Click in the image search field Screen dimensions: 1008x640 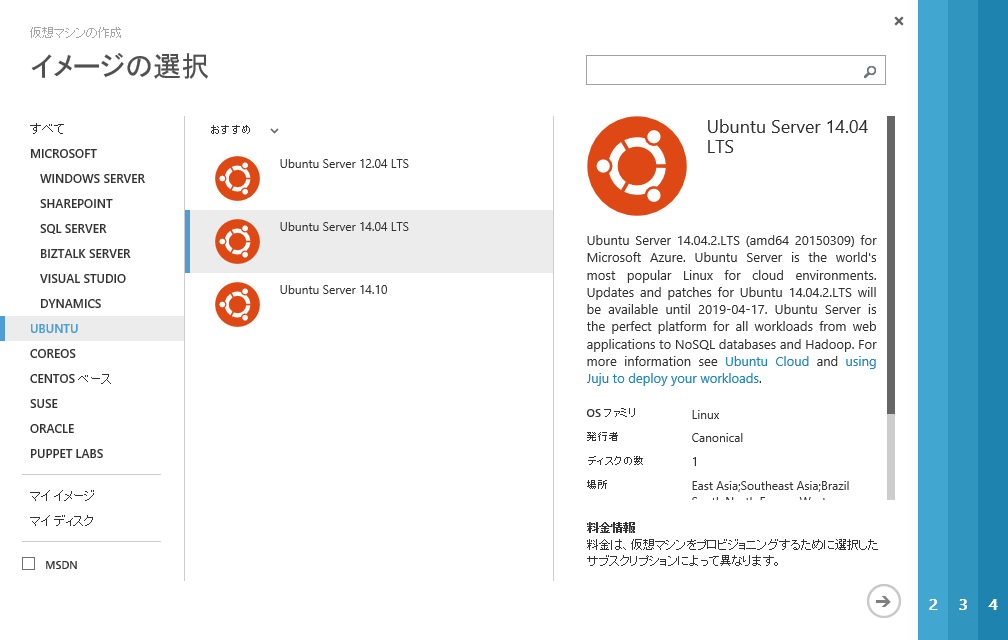click(x=720, y=71)
